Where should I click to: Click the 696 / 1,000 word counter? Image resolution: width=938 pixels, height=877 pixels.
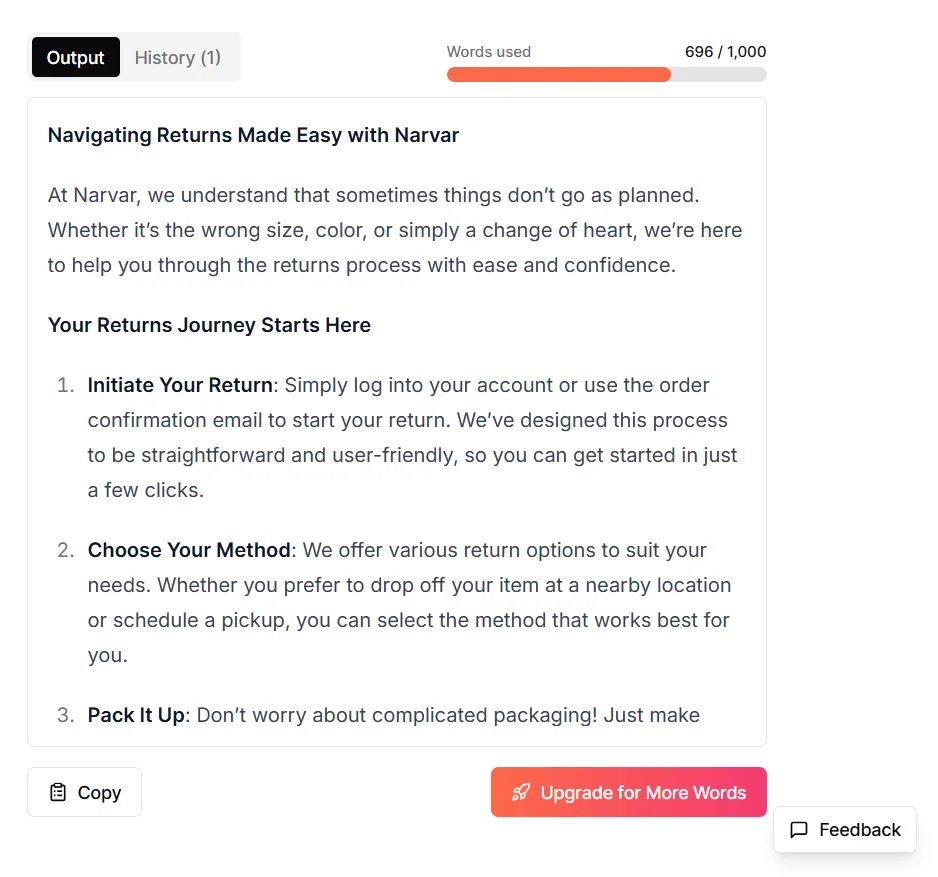point(725,52)
